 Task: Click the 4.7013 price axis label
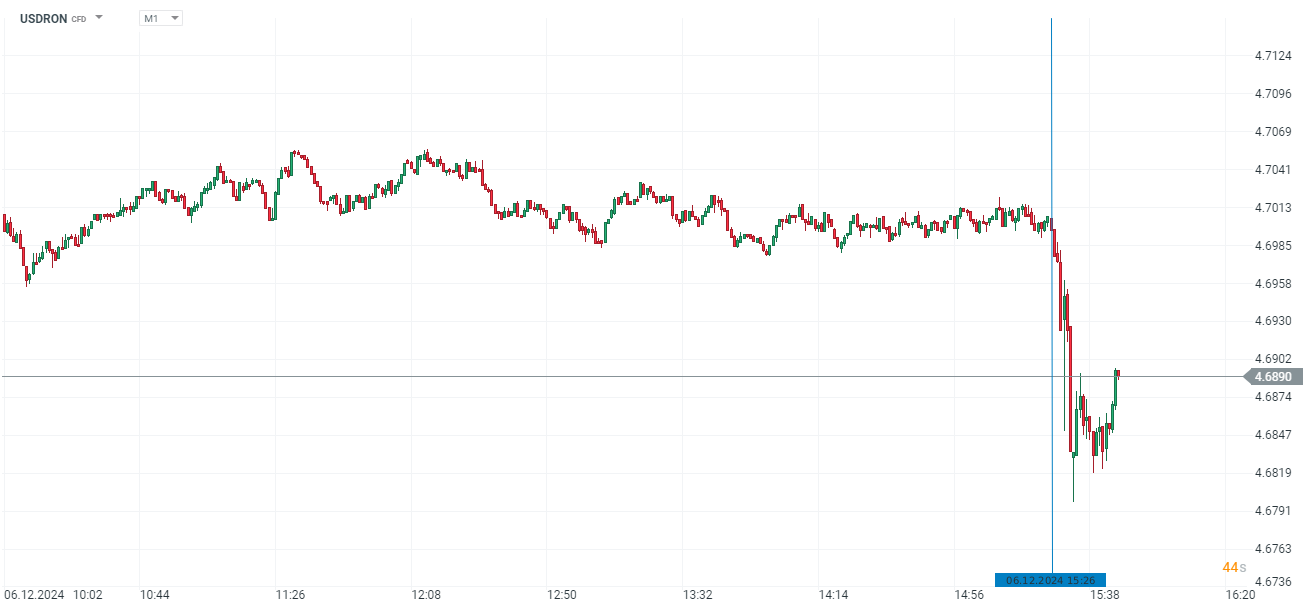(1272, 208)
